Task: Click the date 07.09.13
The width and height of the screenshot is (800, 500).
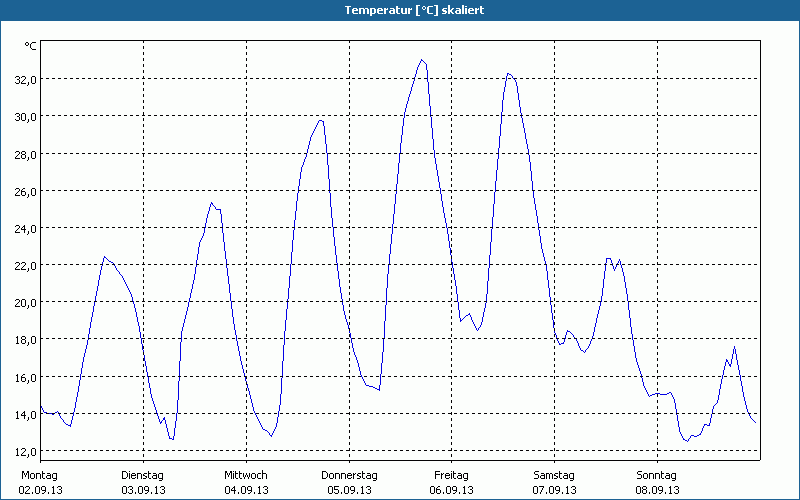Action: point(555,490)
